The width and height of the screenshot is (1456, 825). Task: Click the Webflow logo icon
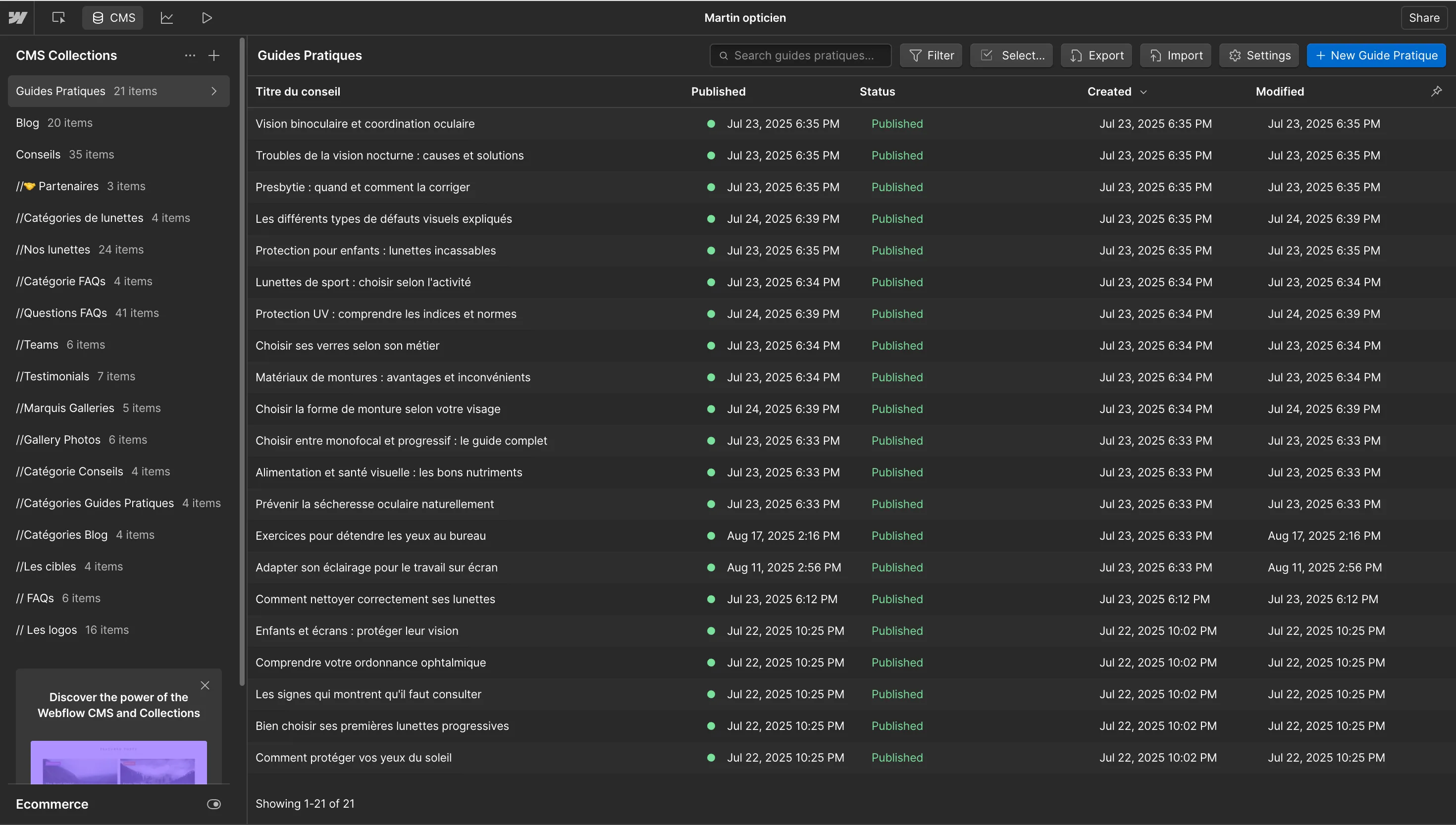coord(17,17)
